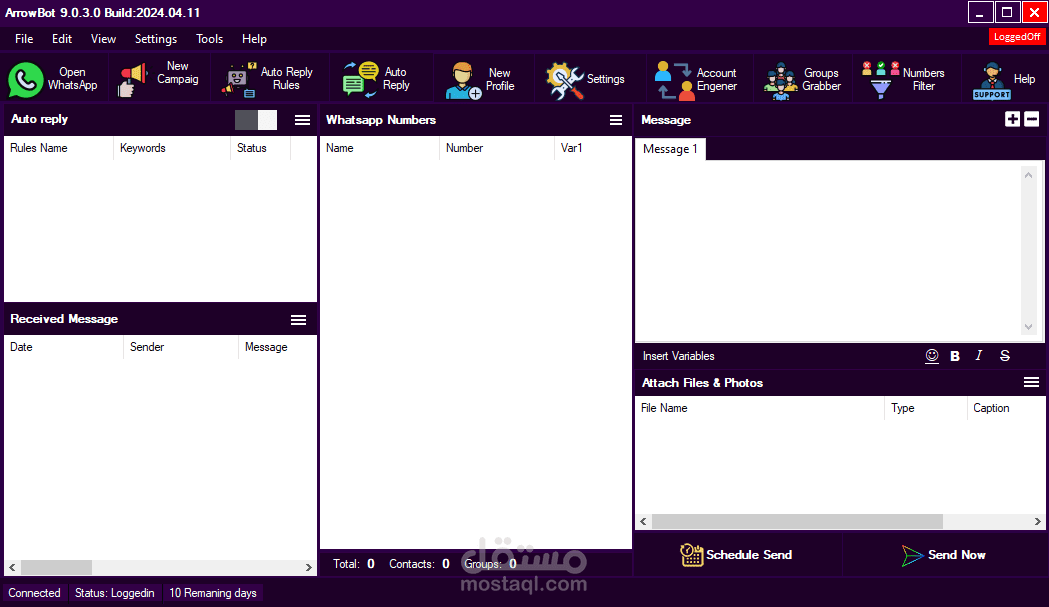
Task: Click inside the message text area
Action: [x=828, y=251]
